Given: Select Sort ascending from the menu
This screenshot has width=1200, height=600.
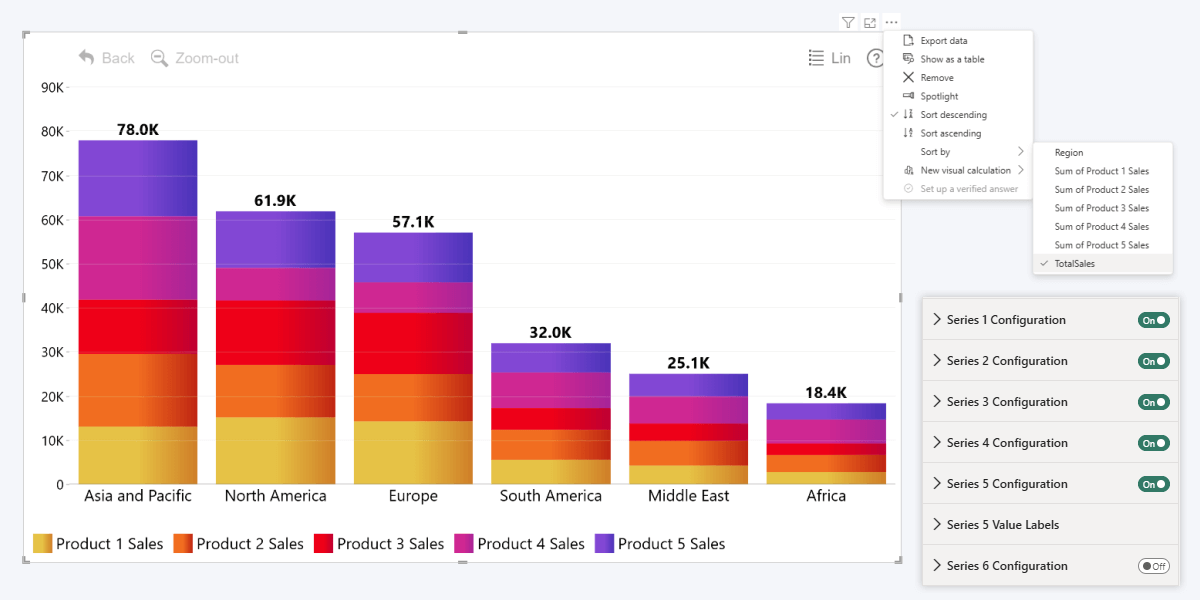Looking at the screenshot, I should (x=950, y=133).
